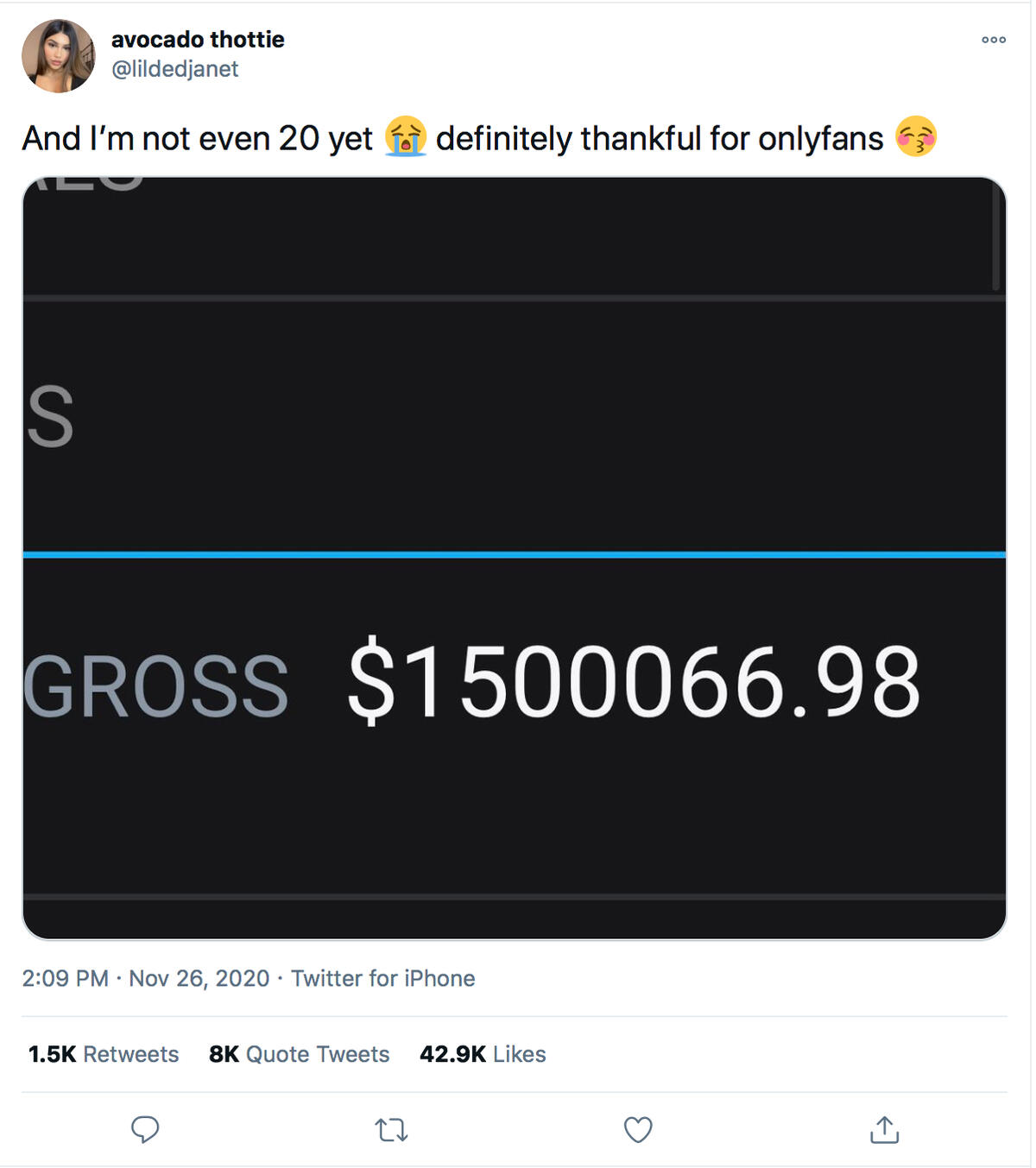Click the $1500066.98 amount in the image
The width and height of the screenshot is (1036, 1168).
coord(634,683)
